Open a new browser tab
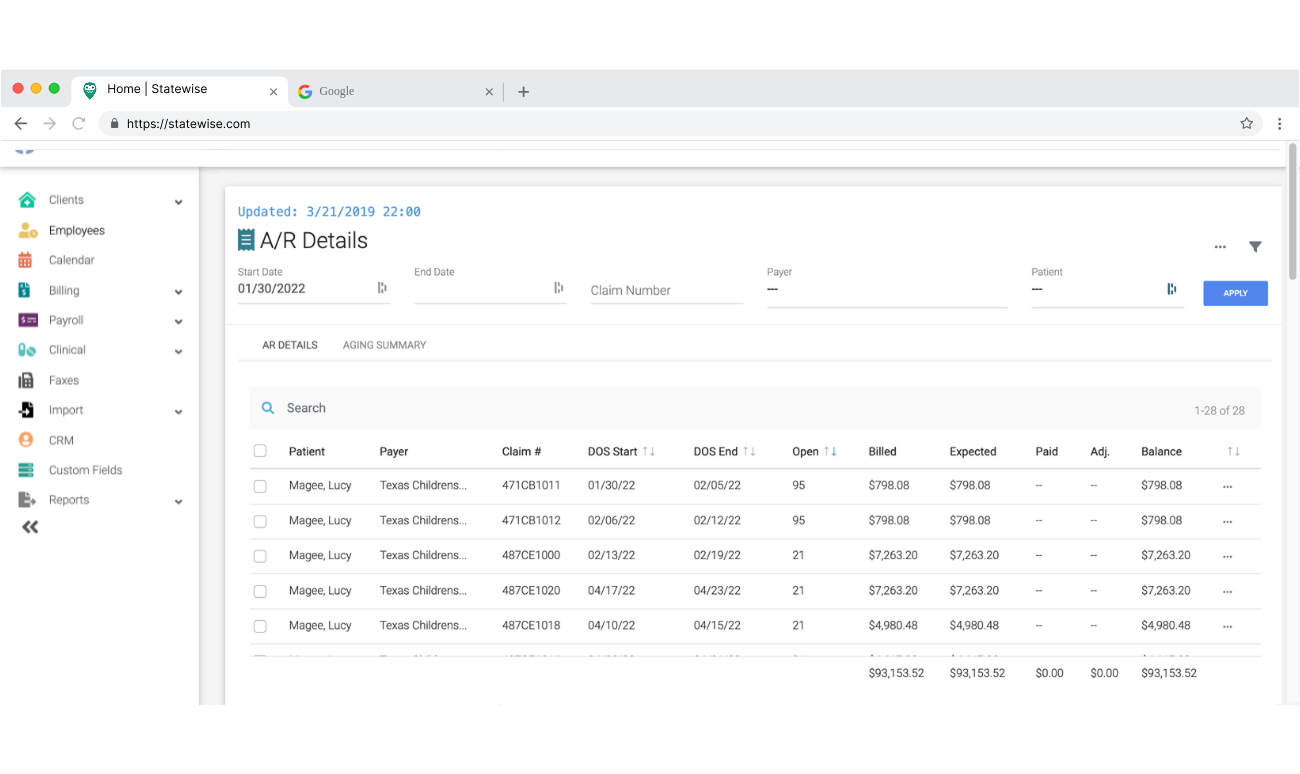 click(523, 91)
